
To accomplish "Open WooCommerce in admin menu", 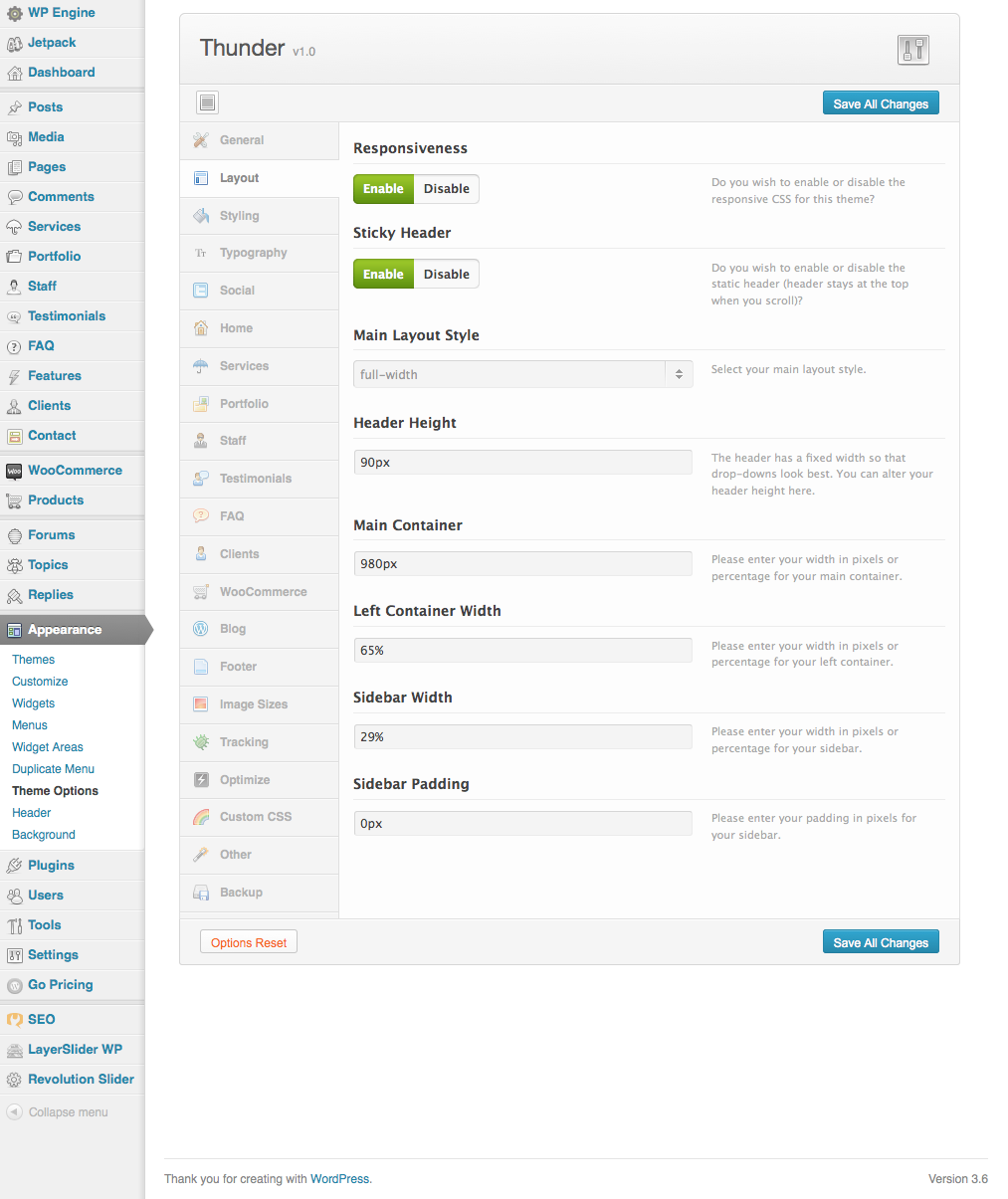I will pos(72,471).
